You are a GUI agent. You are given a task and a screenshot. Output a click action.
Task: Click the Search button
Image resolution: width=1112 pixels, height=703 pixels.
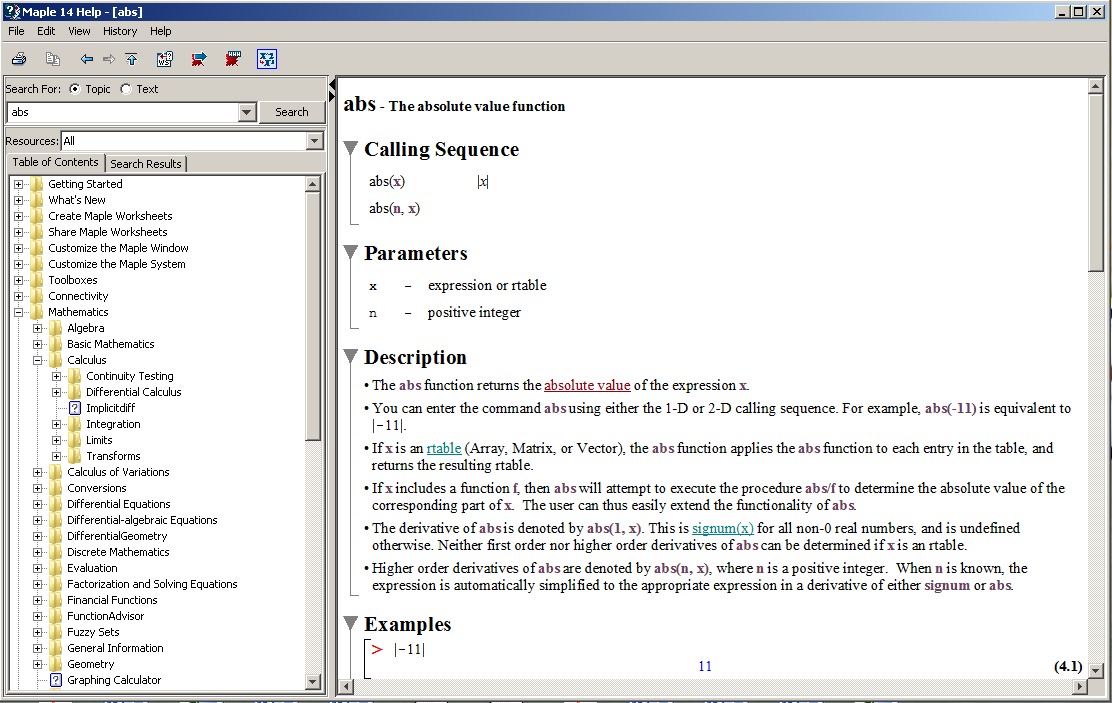tap(291, 112)
